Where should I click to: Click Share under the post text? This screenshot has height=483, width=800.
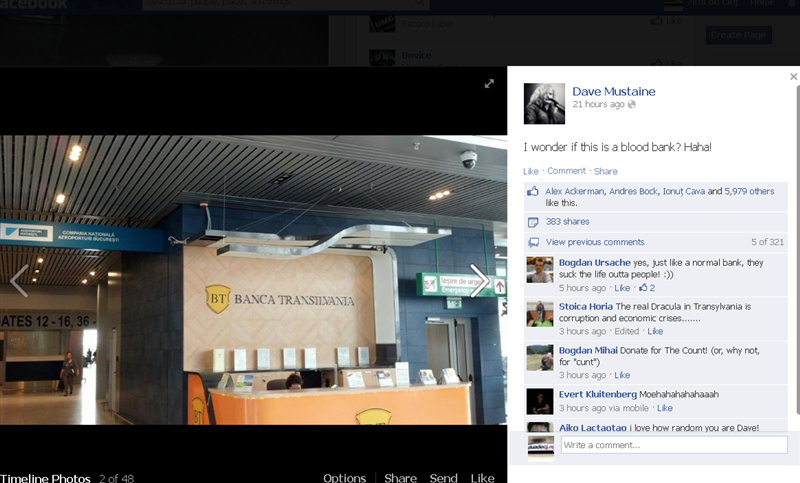[x=606, y=171]
